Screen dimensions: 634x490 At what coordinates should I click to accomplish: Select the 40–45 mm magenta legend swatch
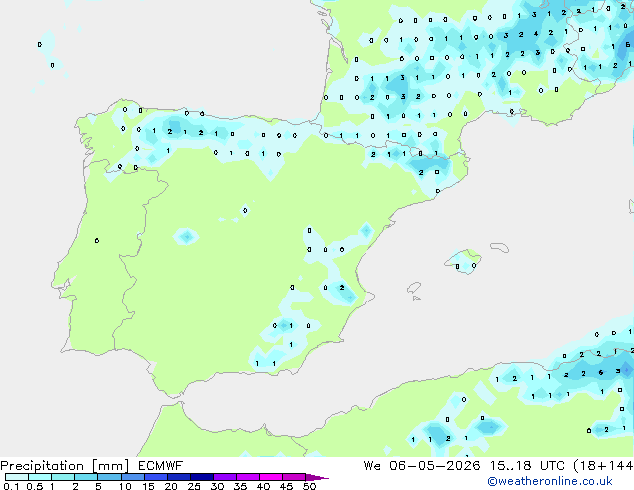(x=271, y=477)
